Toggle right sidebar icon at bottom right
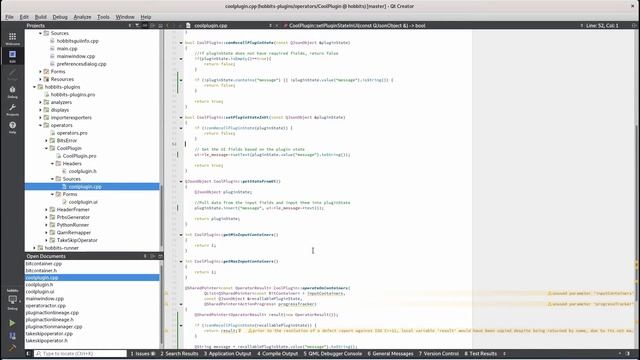This screenshot has height=360, width=640. [x=628, y=353]
